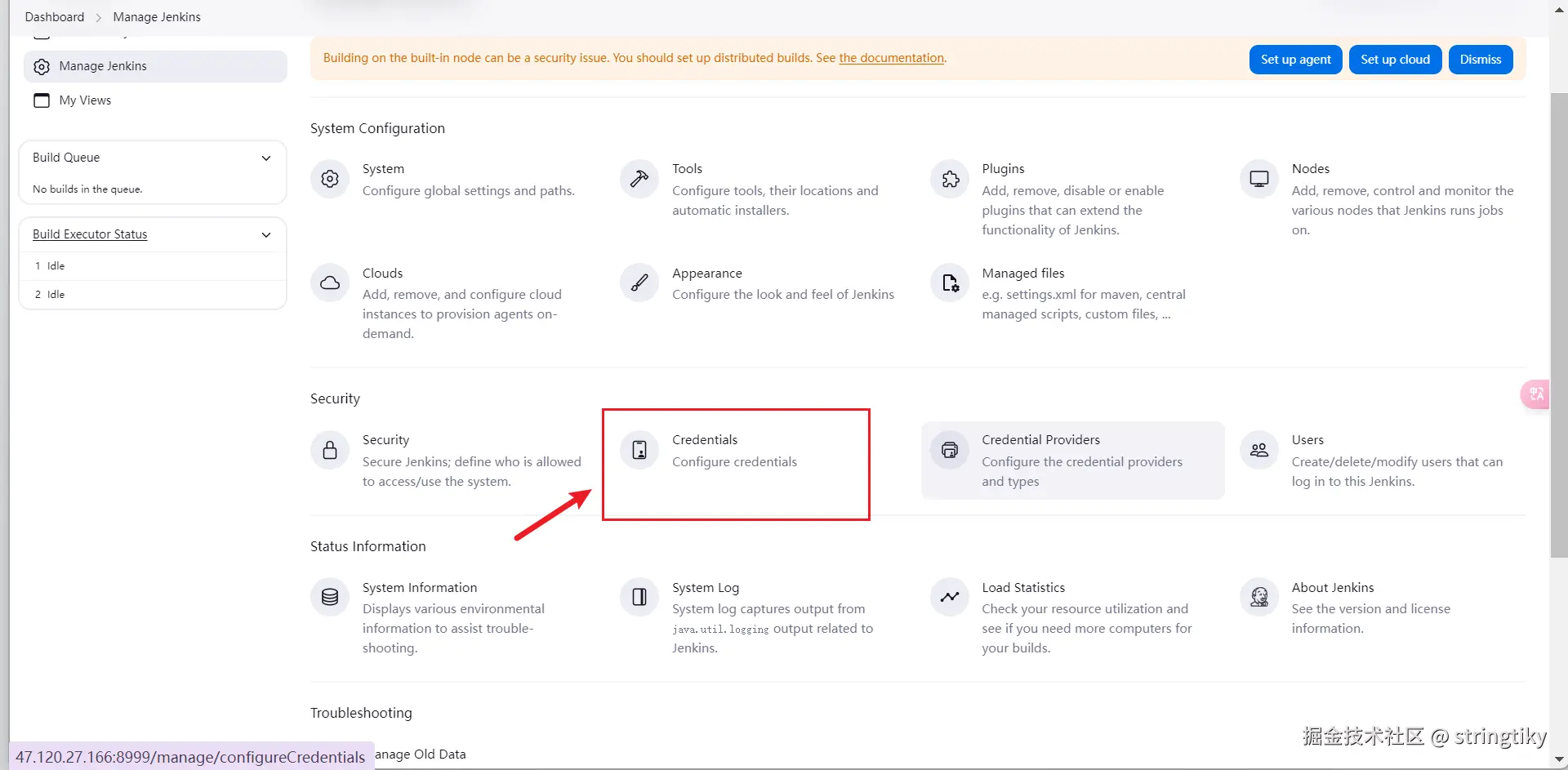Click the translate floating icon at right edge
Viewport: 1568px width, 770px height.
pos(1536,394)
